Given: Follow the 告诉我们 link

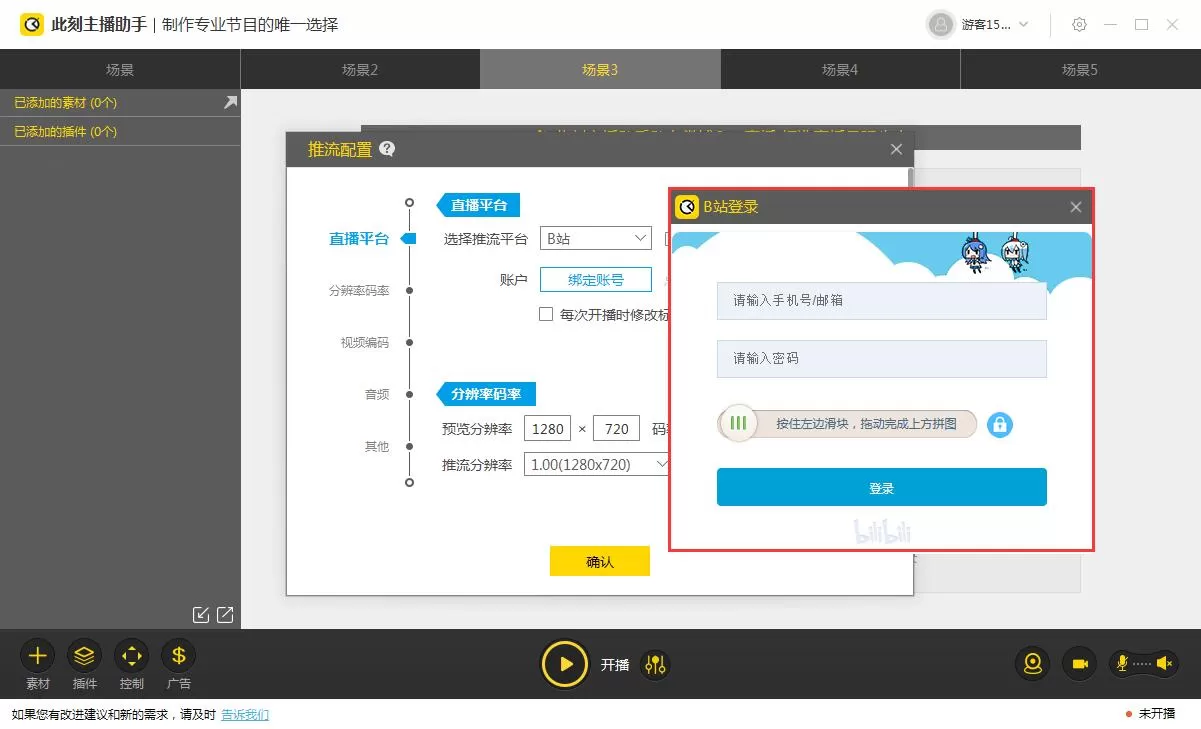Looking at the screenshot, I should click(245, 714).
